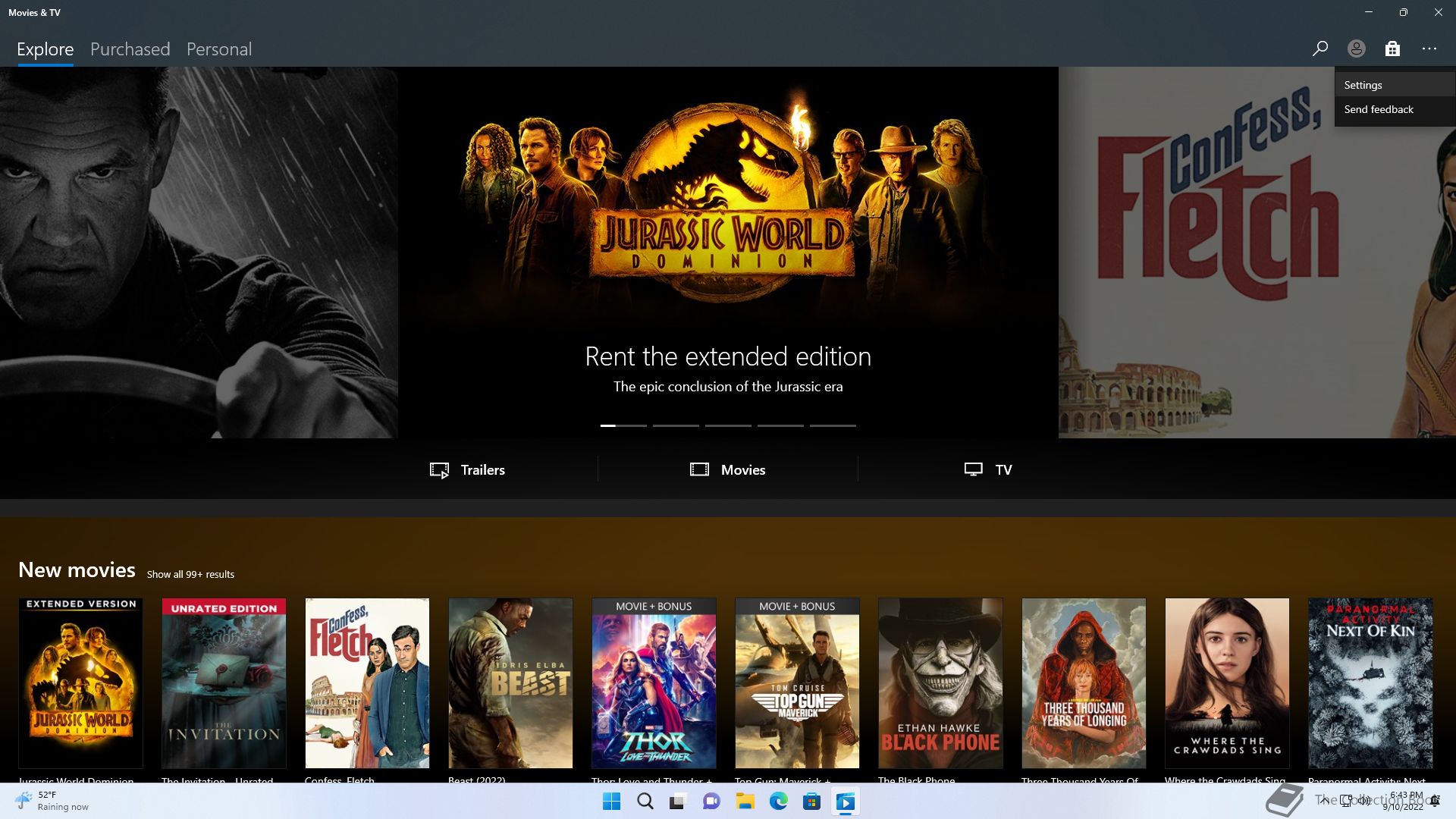The image size is (1456, 819).
Task: Open Microsoft Store from the taskbar
Action: pyautogui.click(x=811, y=802)
